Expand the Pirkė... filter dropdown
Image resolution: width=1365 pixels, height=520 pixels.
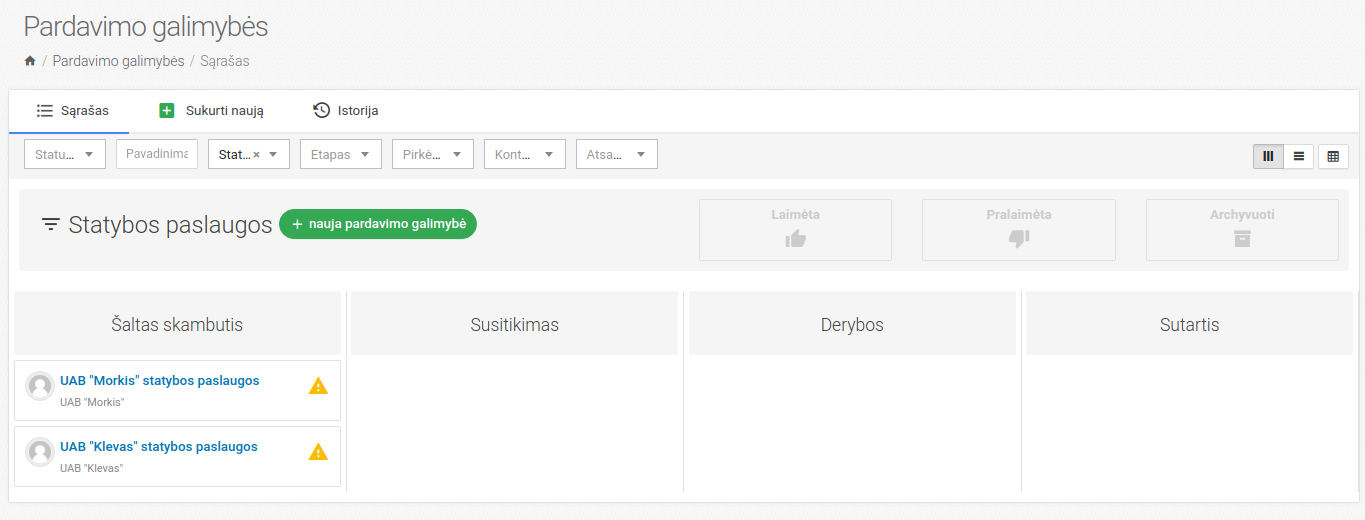pyautogui.click(x=432, y=154)
